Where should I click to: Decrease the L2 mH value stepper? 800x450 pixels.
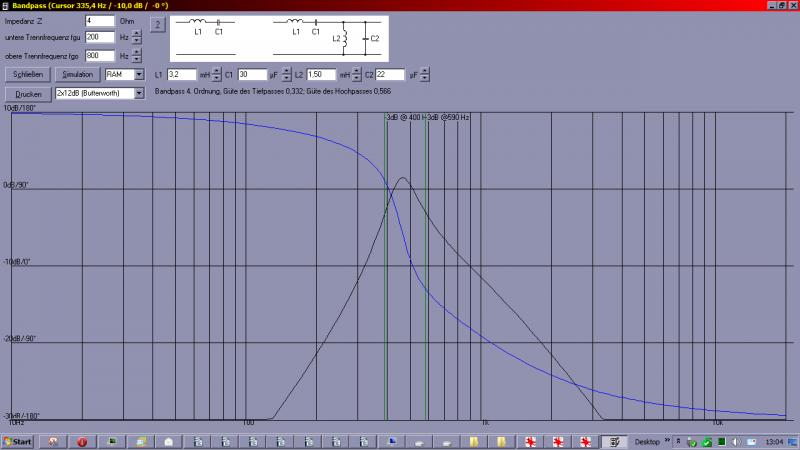356,78
